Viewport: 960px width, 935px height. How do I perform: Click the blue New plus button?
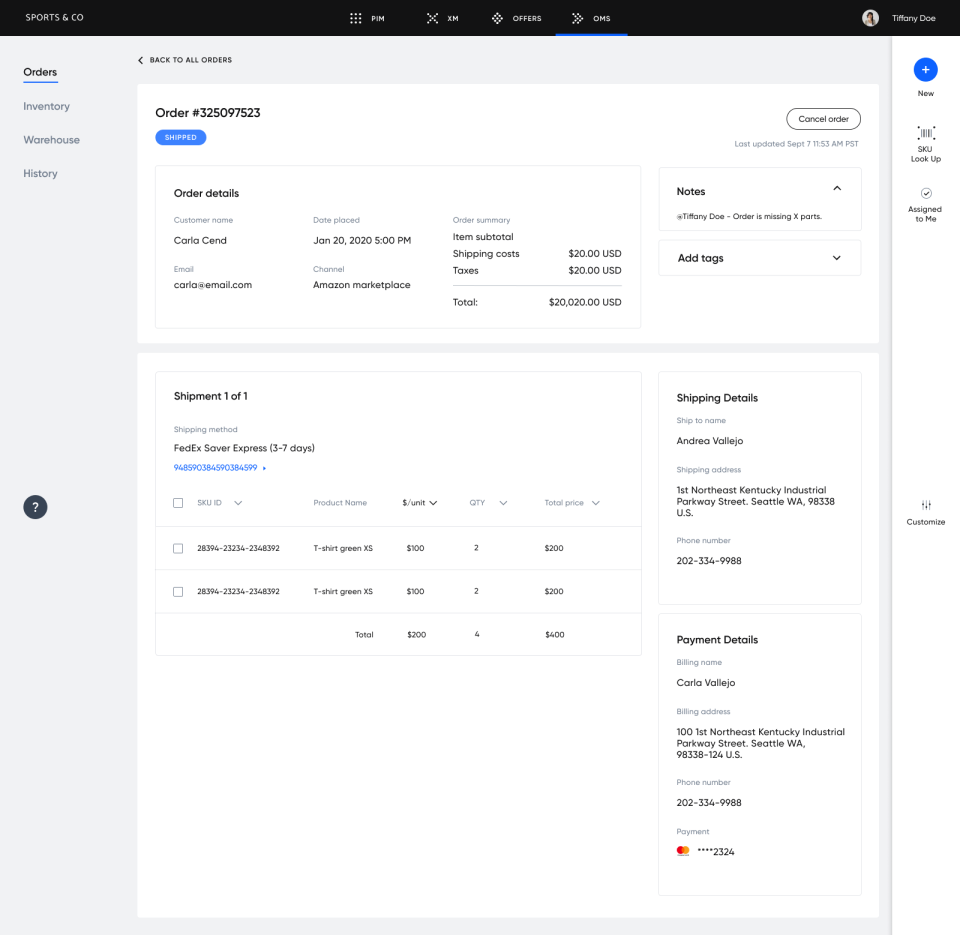point(925,70)
